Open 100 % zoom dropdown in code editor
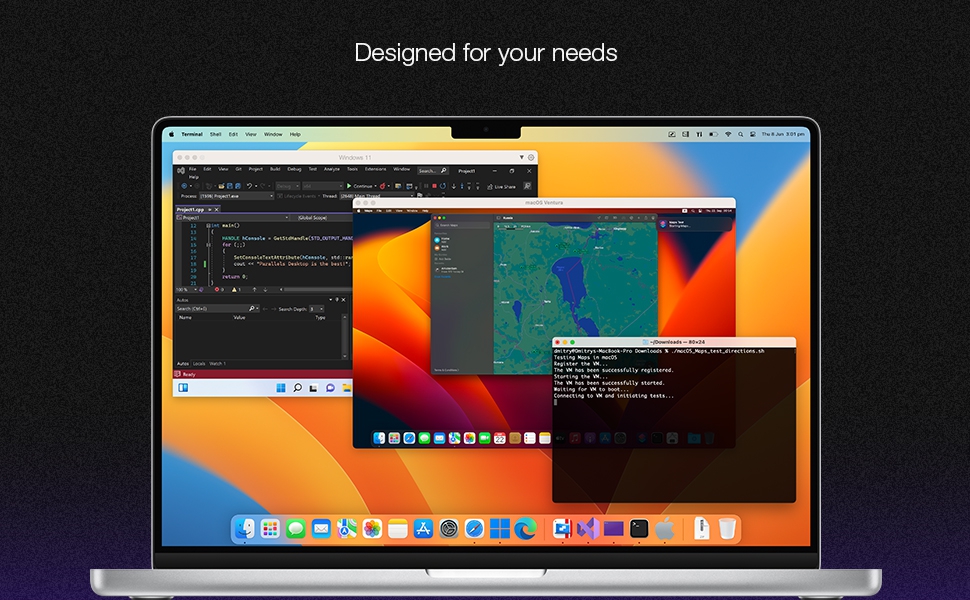Screen dimensions: 970x600 pyautogui.click(x=187, y=289)
